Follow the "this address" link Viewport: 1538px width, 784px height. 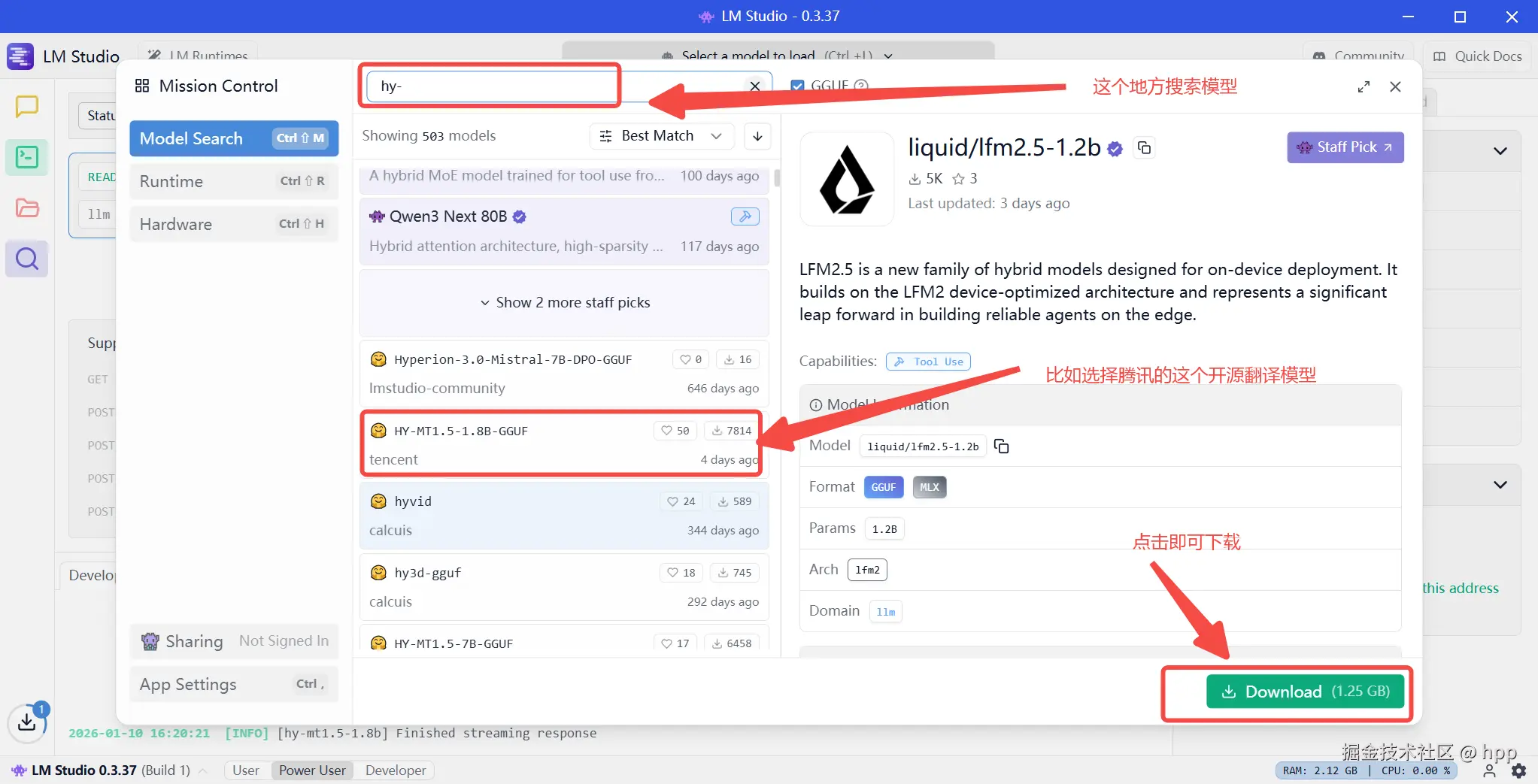click(x=1460, y=589)
